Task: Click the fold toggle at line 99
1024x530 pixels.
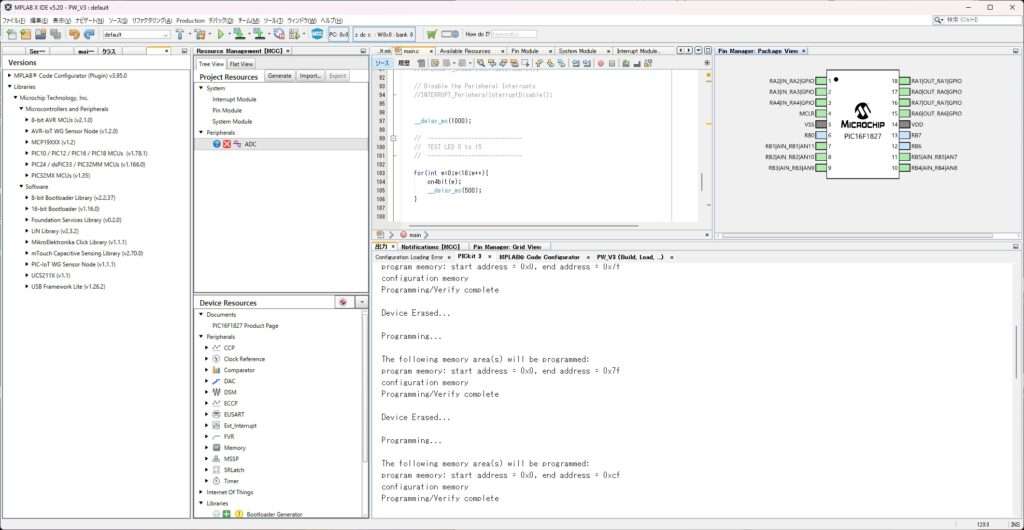Action: click(x=393, y=138)
